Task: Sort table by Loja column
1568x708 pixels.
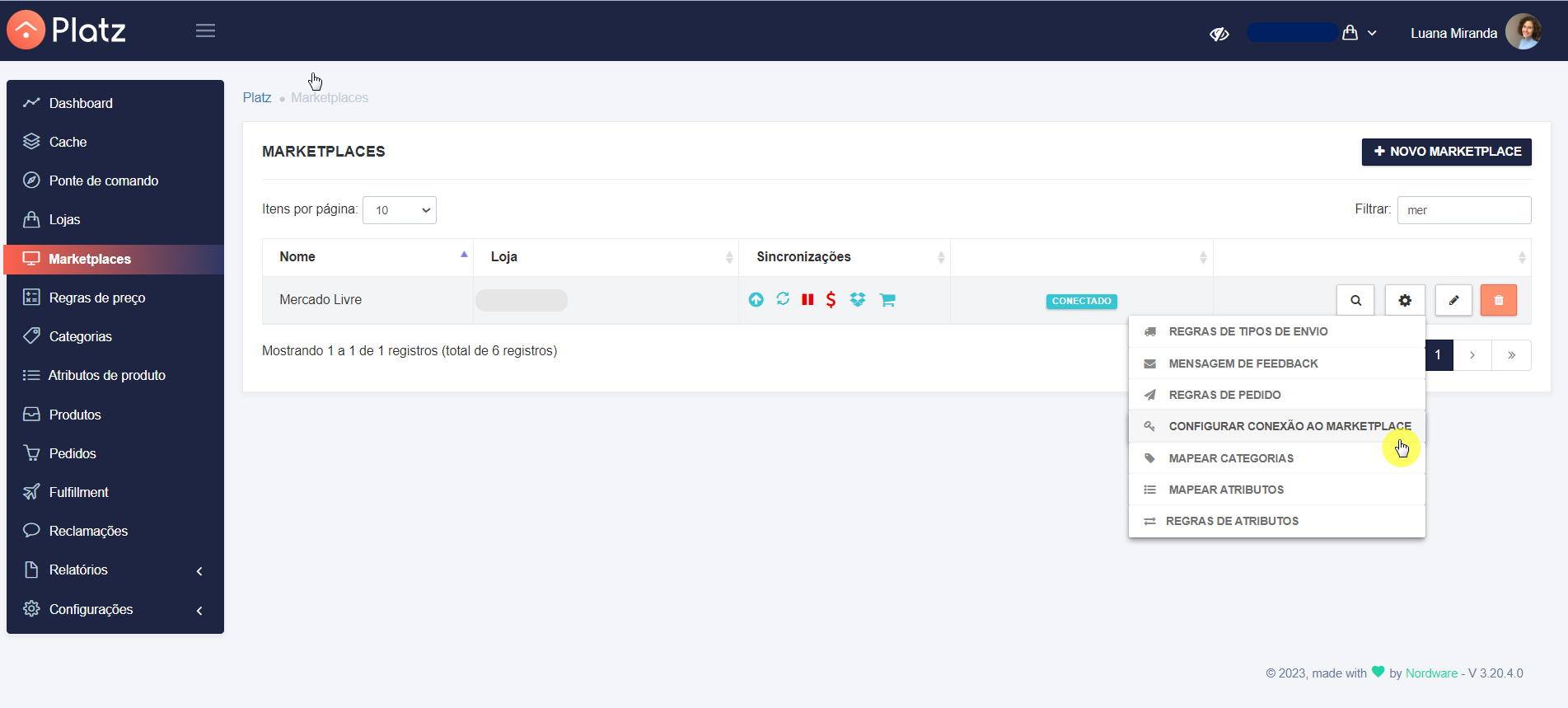Action: 606,257
